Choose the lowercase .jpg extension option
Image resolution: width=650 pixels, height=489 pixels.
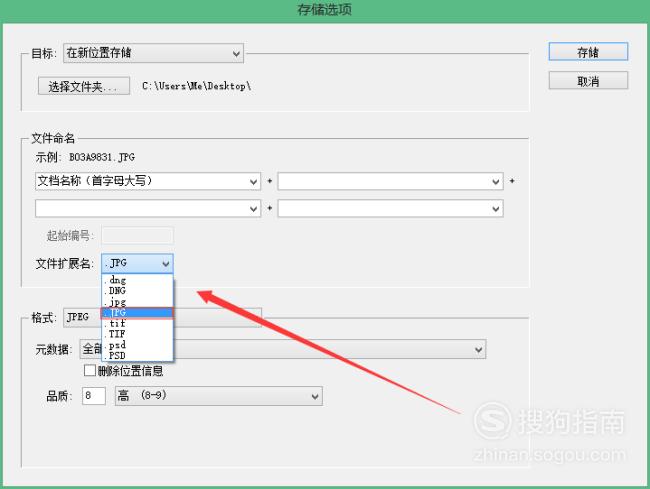137,302
